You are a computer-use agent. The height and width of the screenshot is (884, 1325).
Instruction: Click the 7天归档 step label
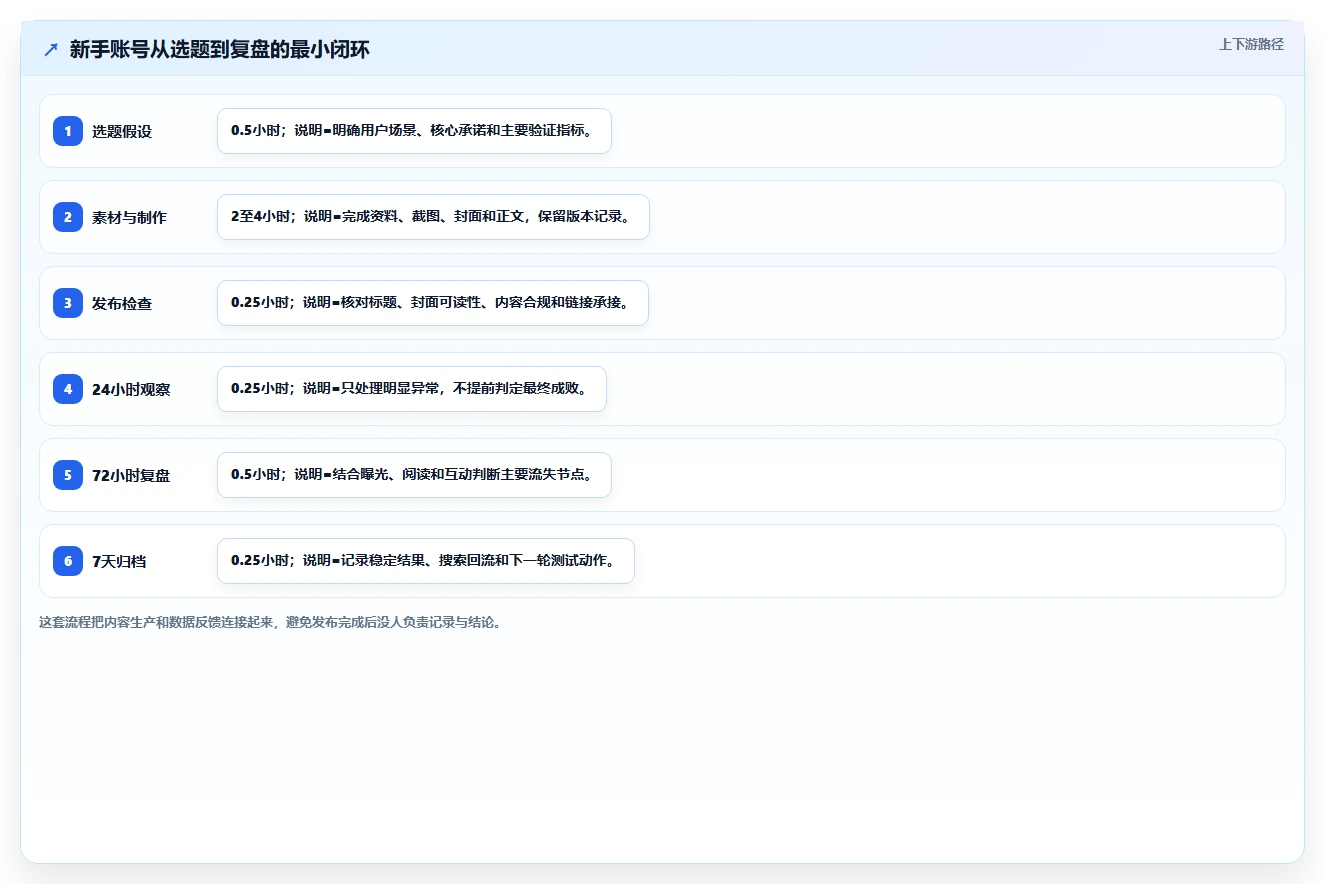[119, 561]
